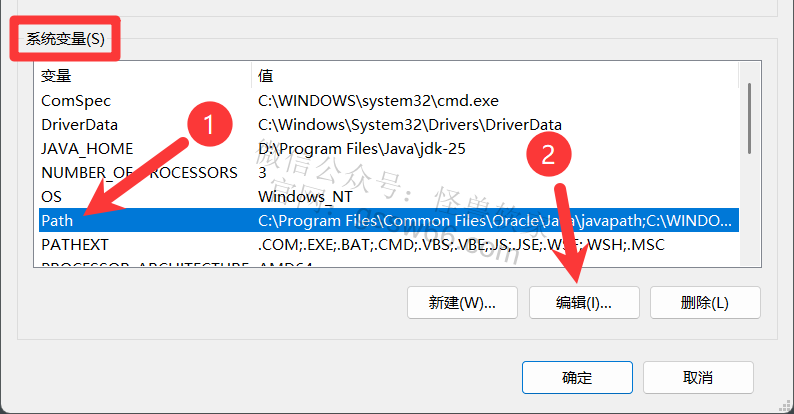Select the OS variable row
Viewport: 794px width, 414px height.
pos(389,196)
